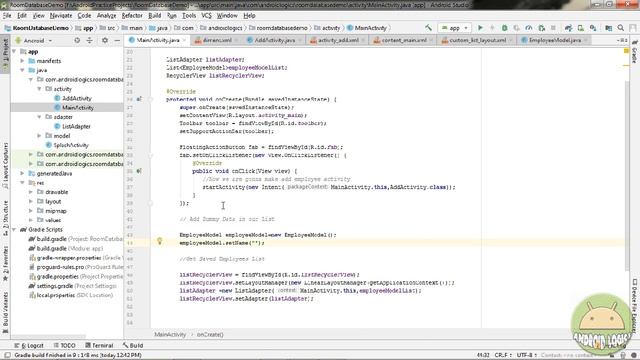
Task: Switch to AddActivity.java editor tab
Action: coord(274,40)
